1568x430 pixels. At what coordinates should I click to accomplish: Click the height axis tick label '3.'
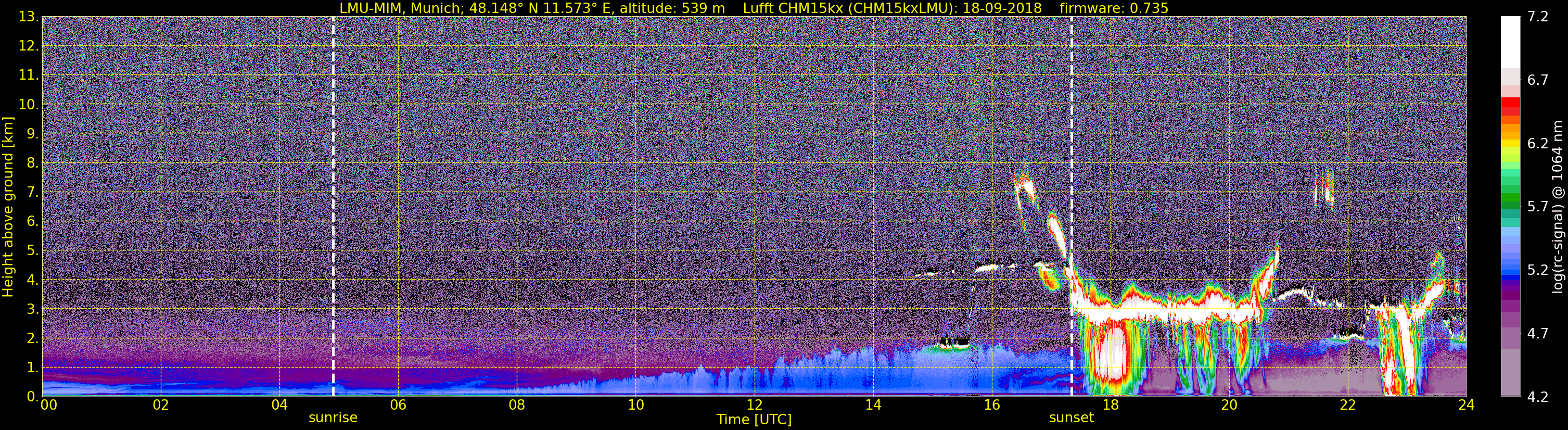coord(33,309)
